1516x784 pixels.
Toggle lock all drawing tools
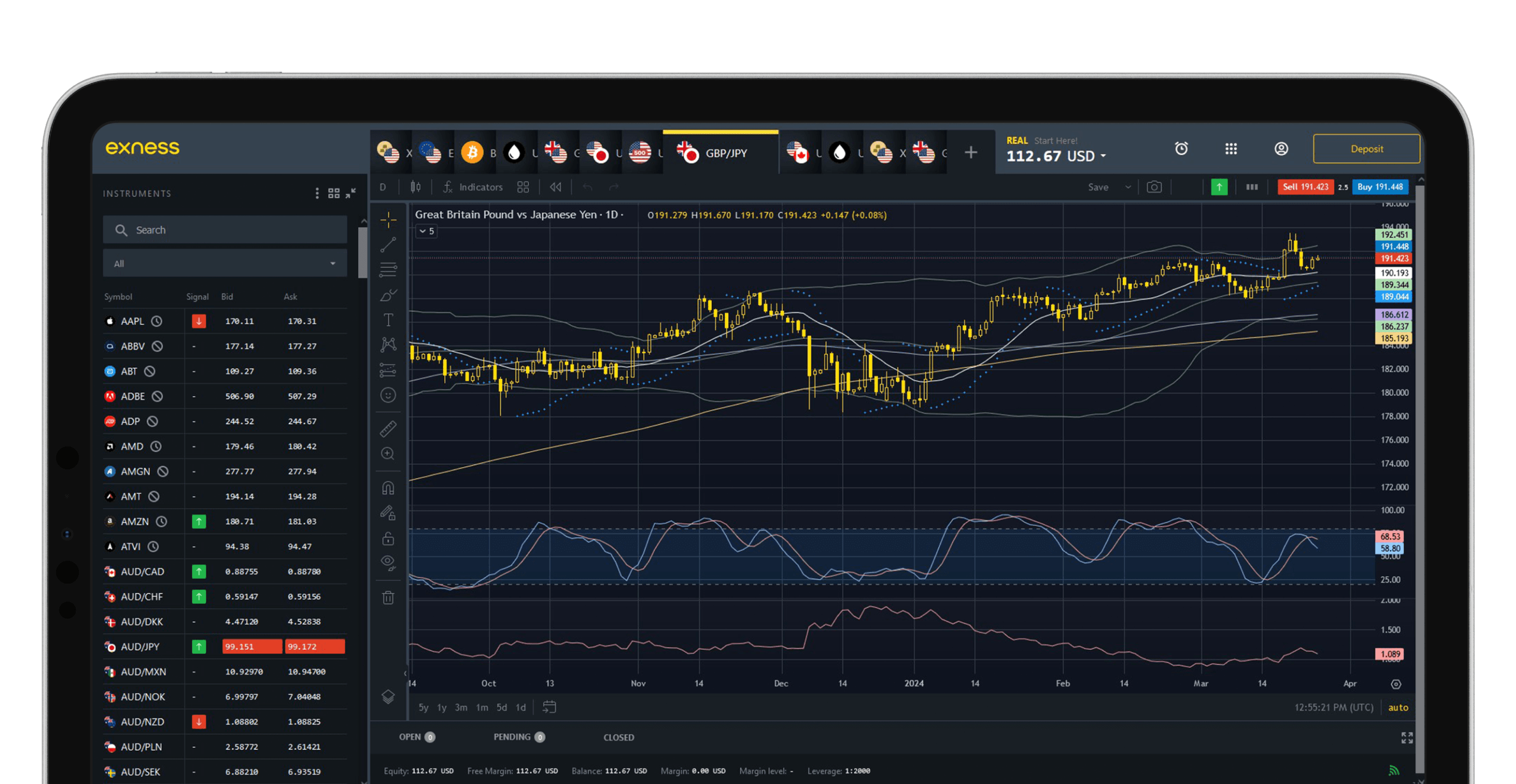click(388, 538)
